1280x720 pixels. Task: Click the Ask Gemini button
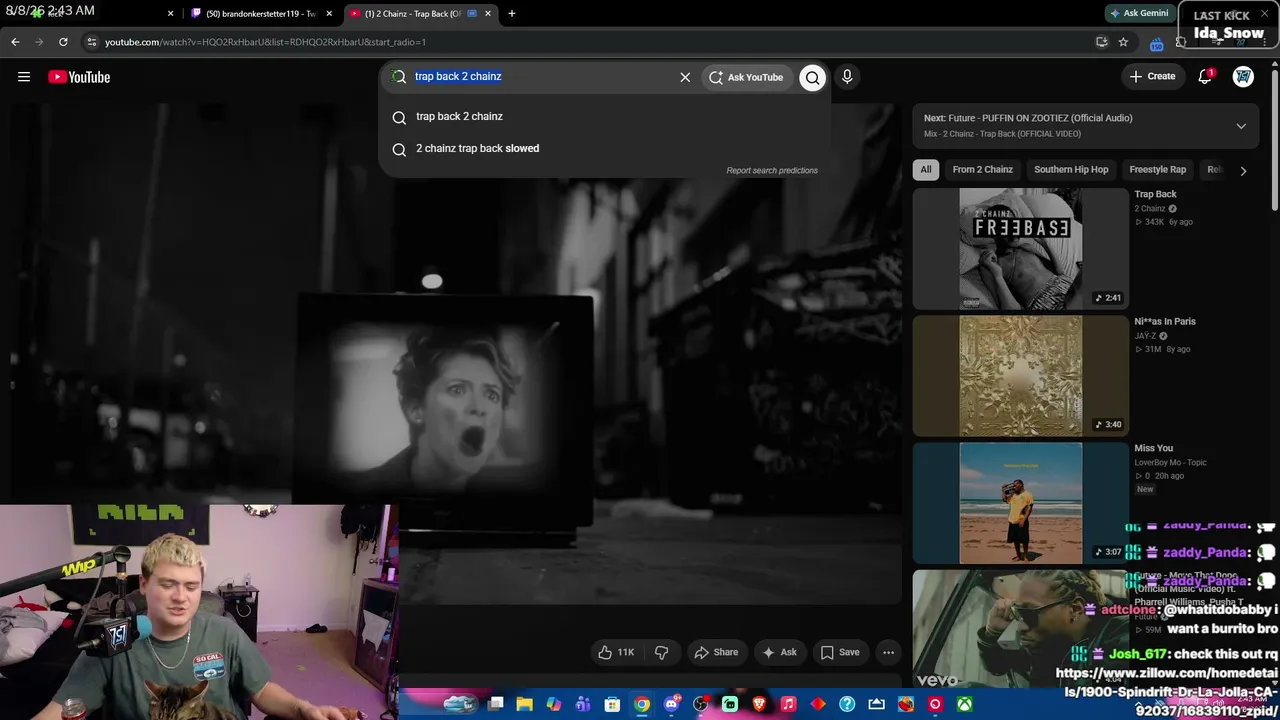click(x=1138, y=13)
